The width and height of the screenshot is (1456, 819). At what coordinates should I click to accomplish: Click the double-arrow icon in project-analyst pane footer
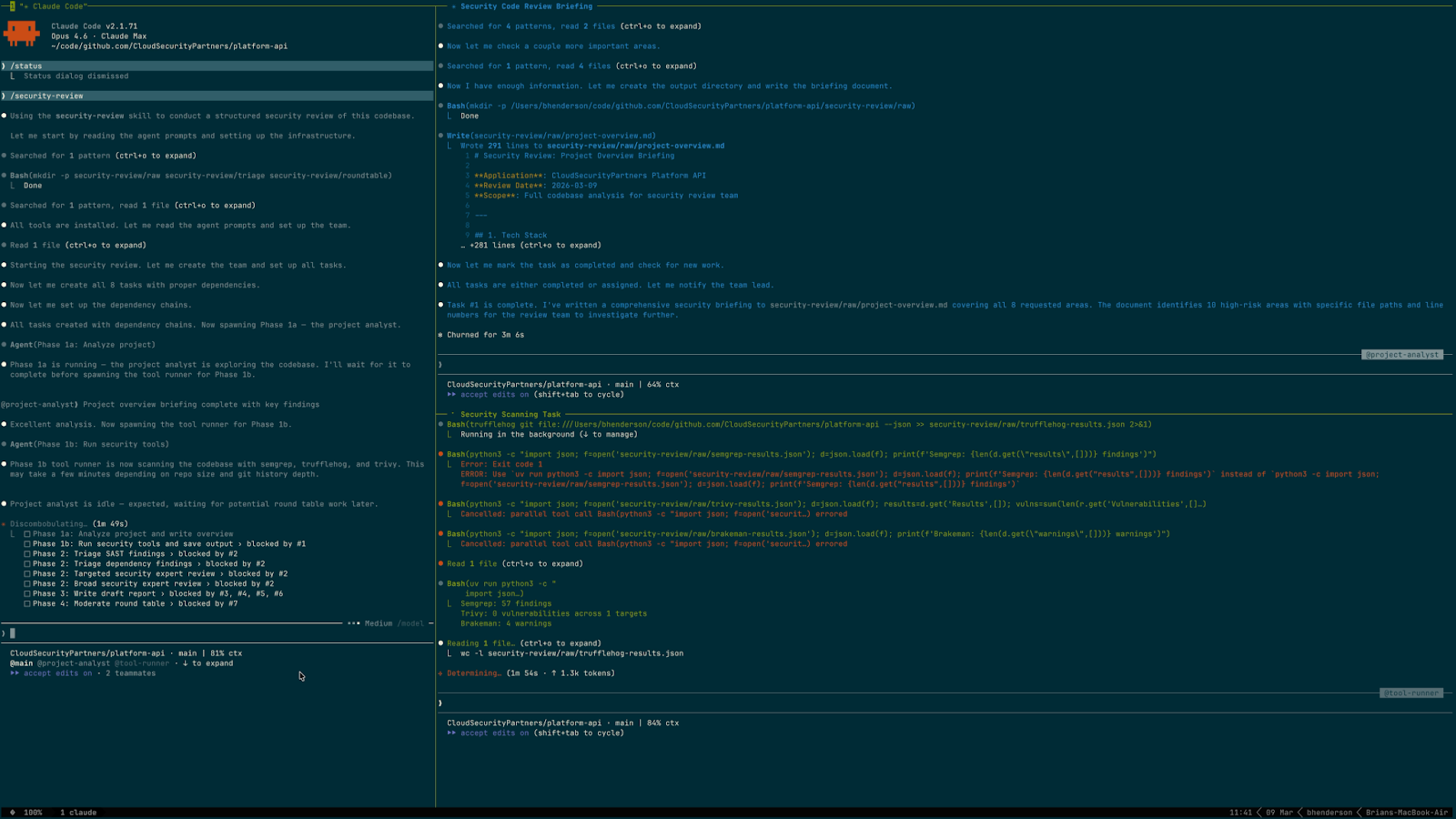[x=451, y=395]
